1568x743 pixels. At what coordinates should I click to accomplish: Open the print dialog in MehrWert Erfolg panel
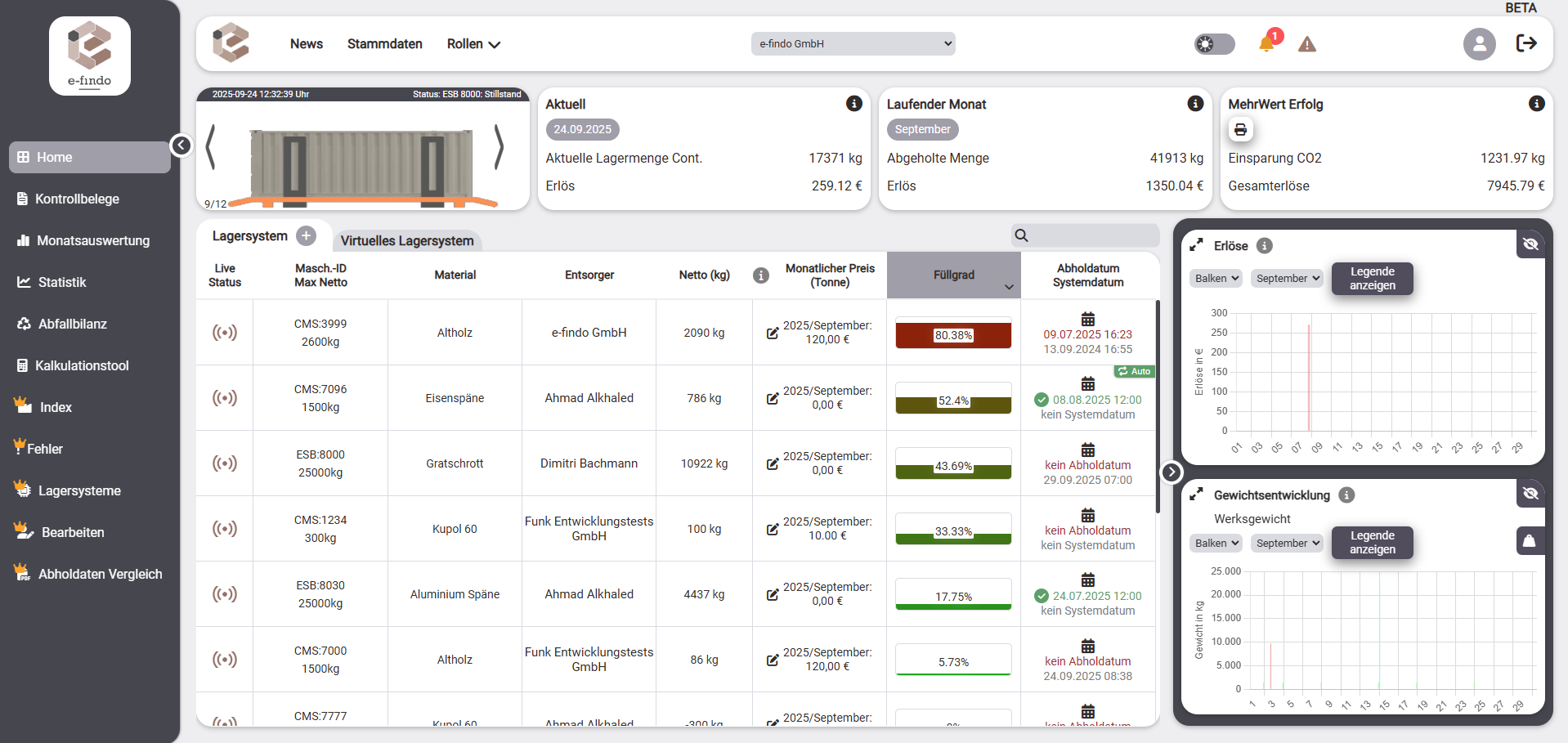click(1240, 129)
